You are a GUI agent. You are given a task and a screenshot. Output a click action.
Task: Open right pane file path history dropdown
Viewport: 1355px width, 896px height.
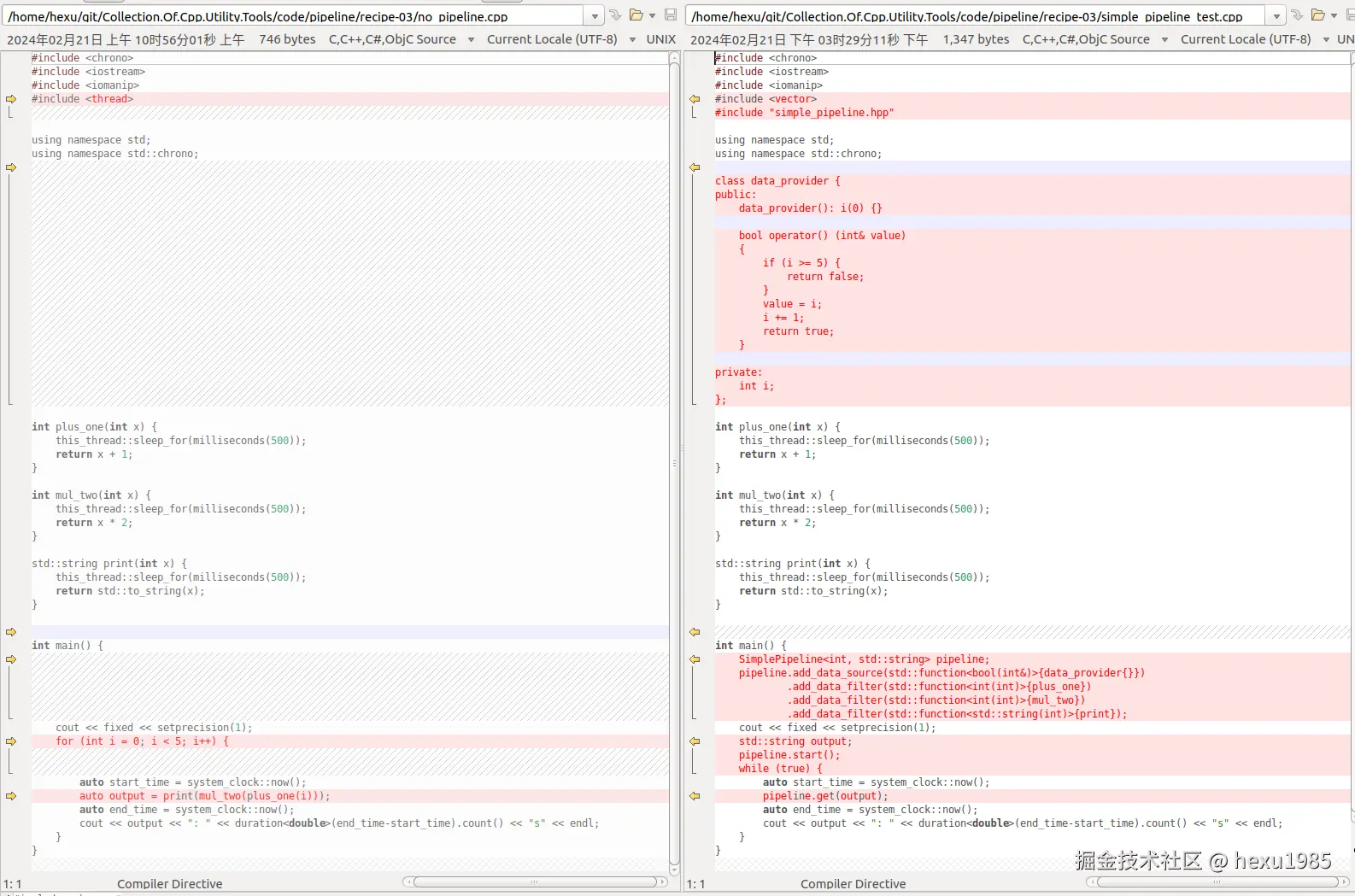point(1276,15)
